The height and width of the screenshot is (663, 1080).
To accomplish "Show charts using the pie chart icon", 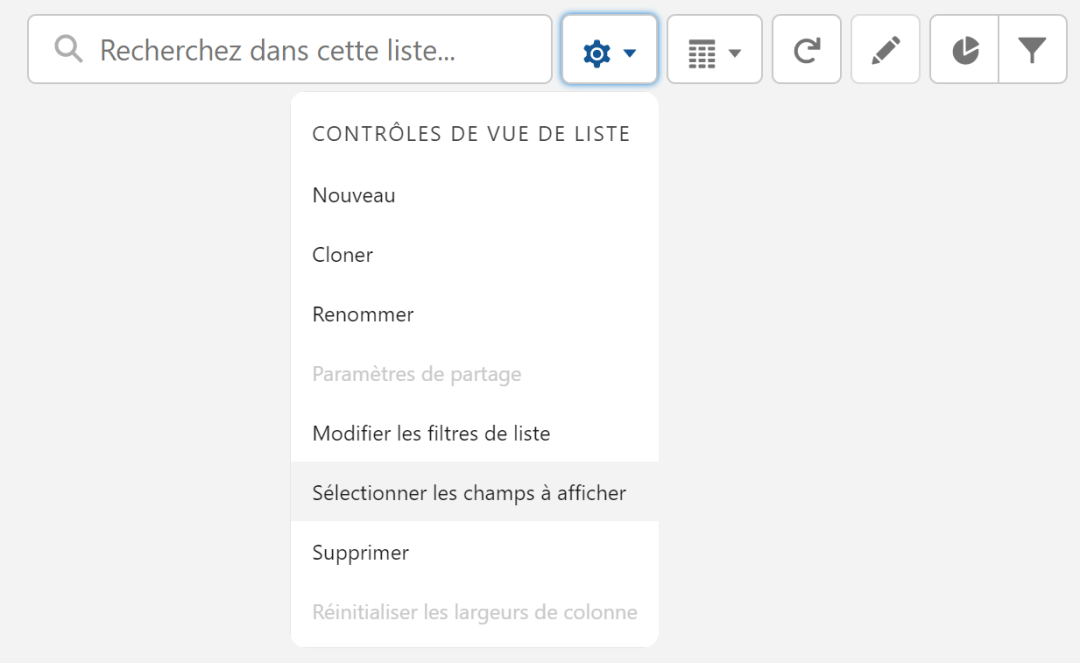I will (964, 50).
